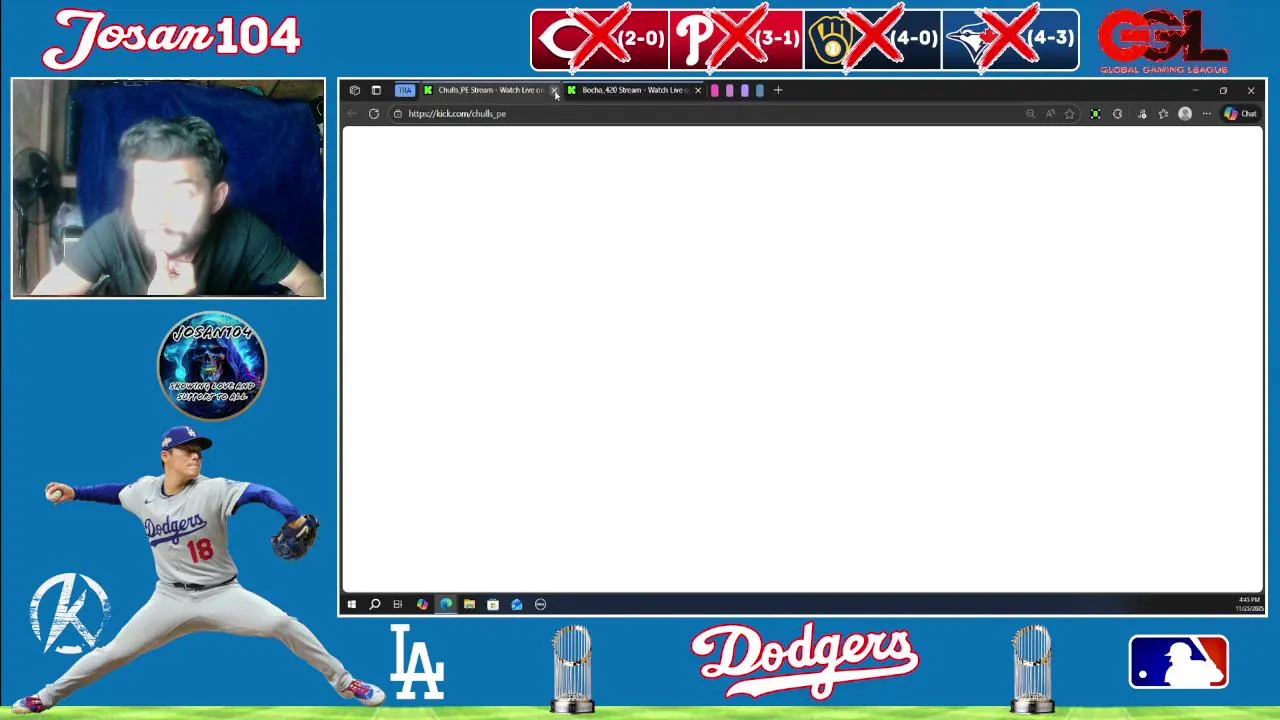Open Edge Settings and more menu
This screenshot has height=720, width=1280.
(1207, 114)
